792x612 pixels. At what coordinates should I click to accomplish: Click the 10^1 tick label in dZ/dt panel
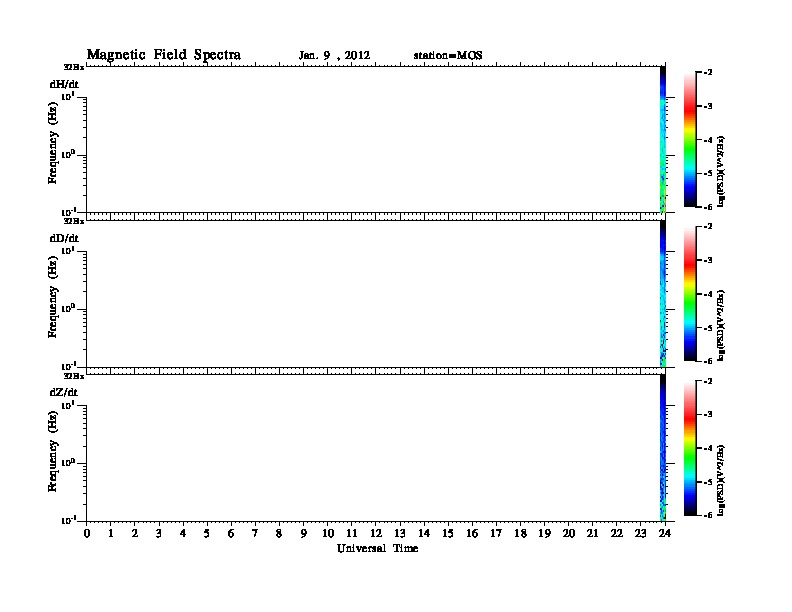pyautogui.click(x=68, y=405)
